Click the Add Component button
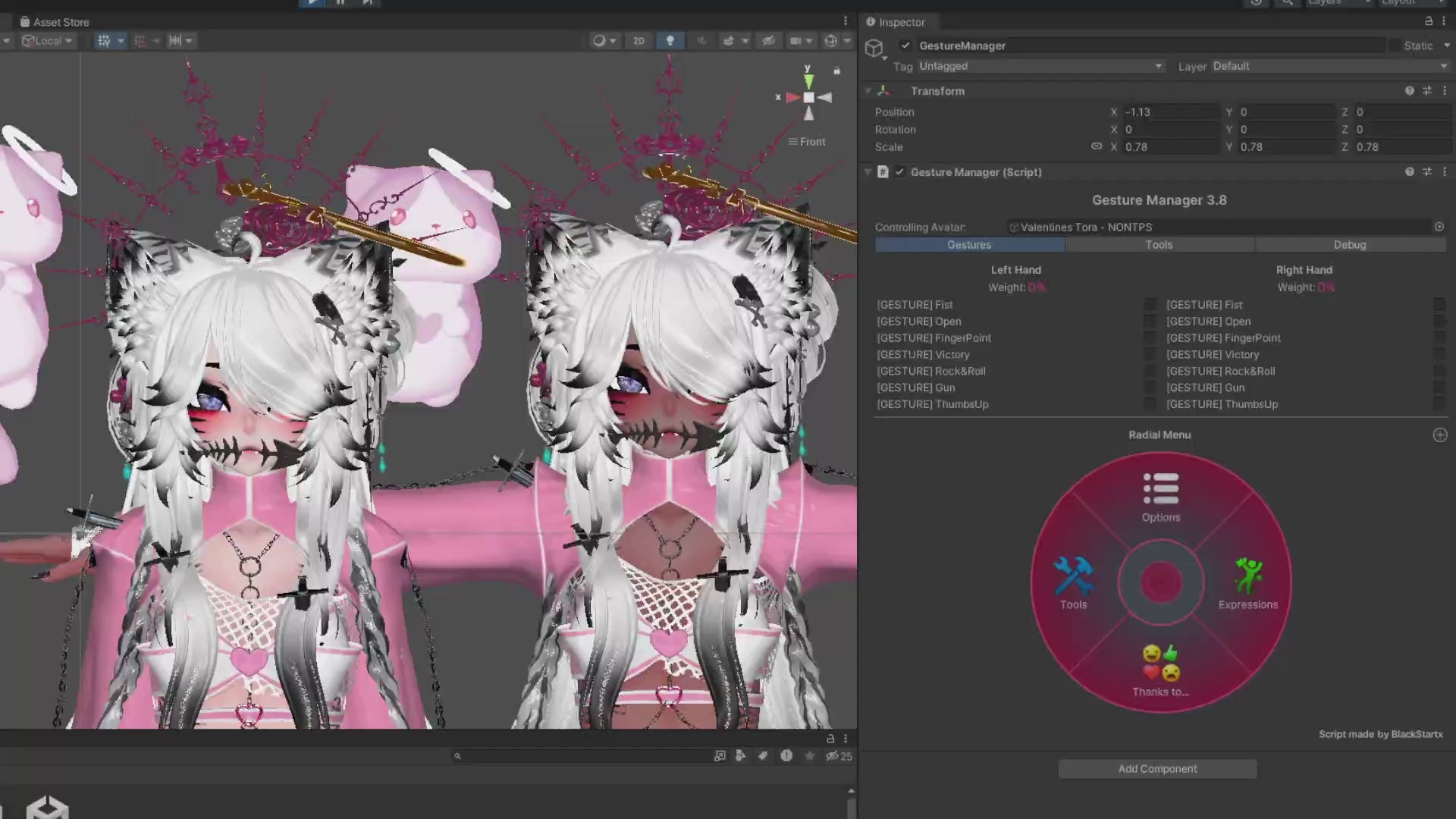This screenshot has width=1456, height=819. click(1157, 769)
